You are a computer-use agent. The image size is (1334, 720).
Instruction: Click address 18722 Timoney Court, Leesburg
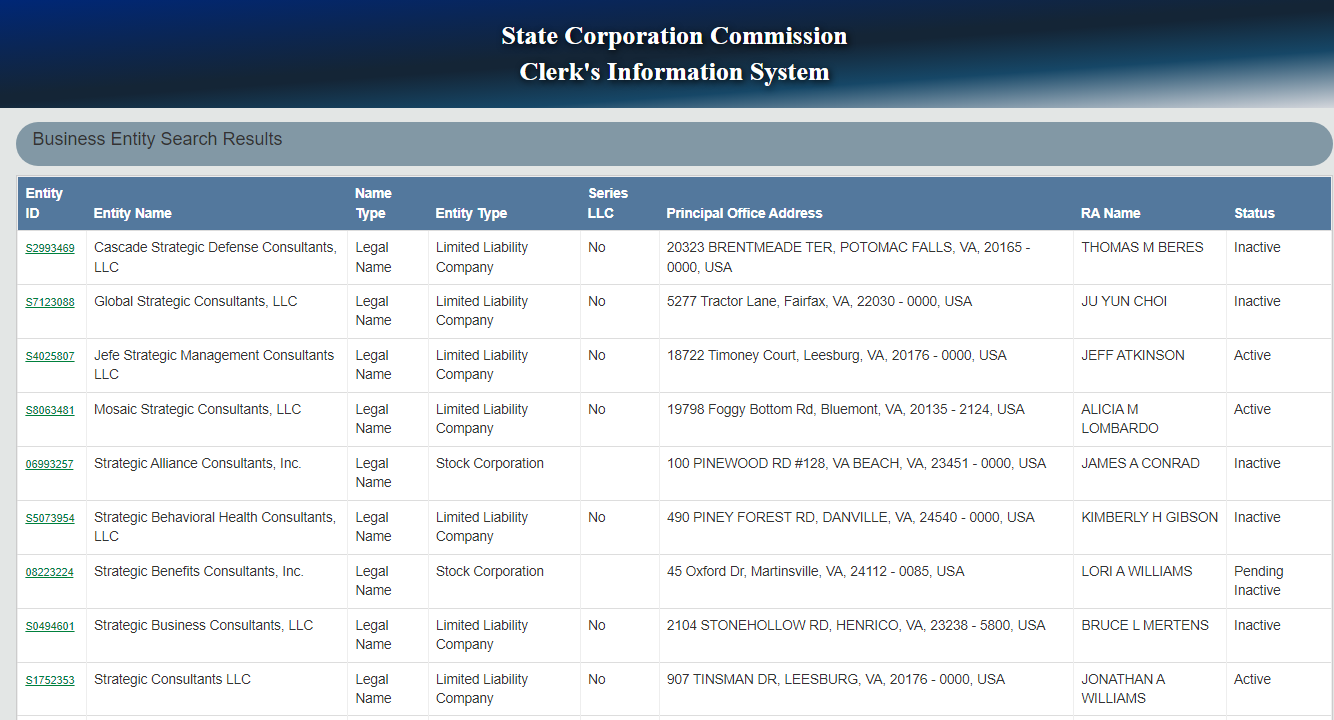point(837,355)
